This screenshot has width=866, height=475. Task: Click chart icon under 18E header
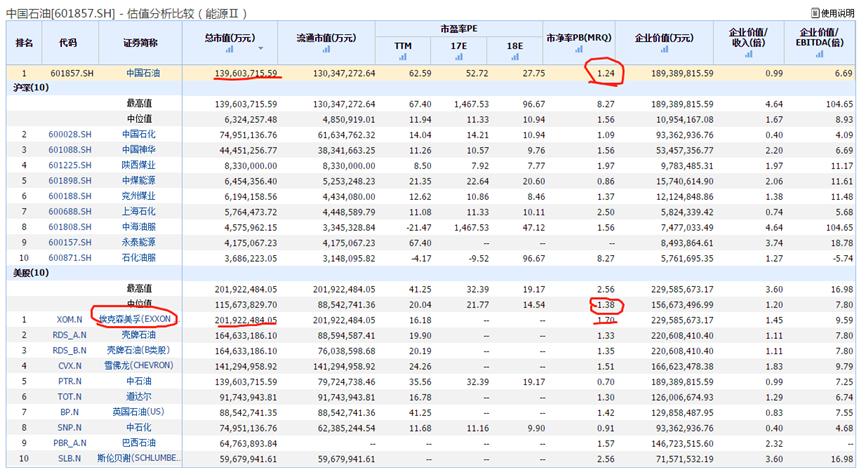point(515,56)
